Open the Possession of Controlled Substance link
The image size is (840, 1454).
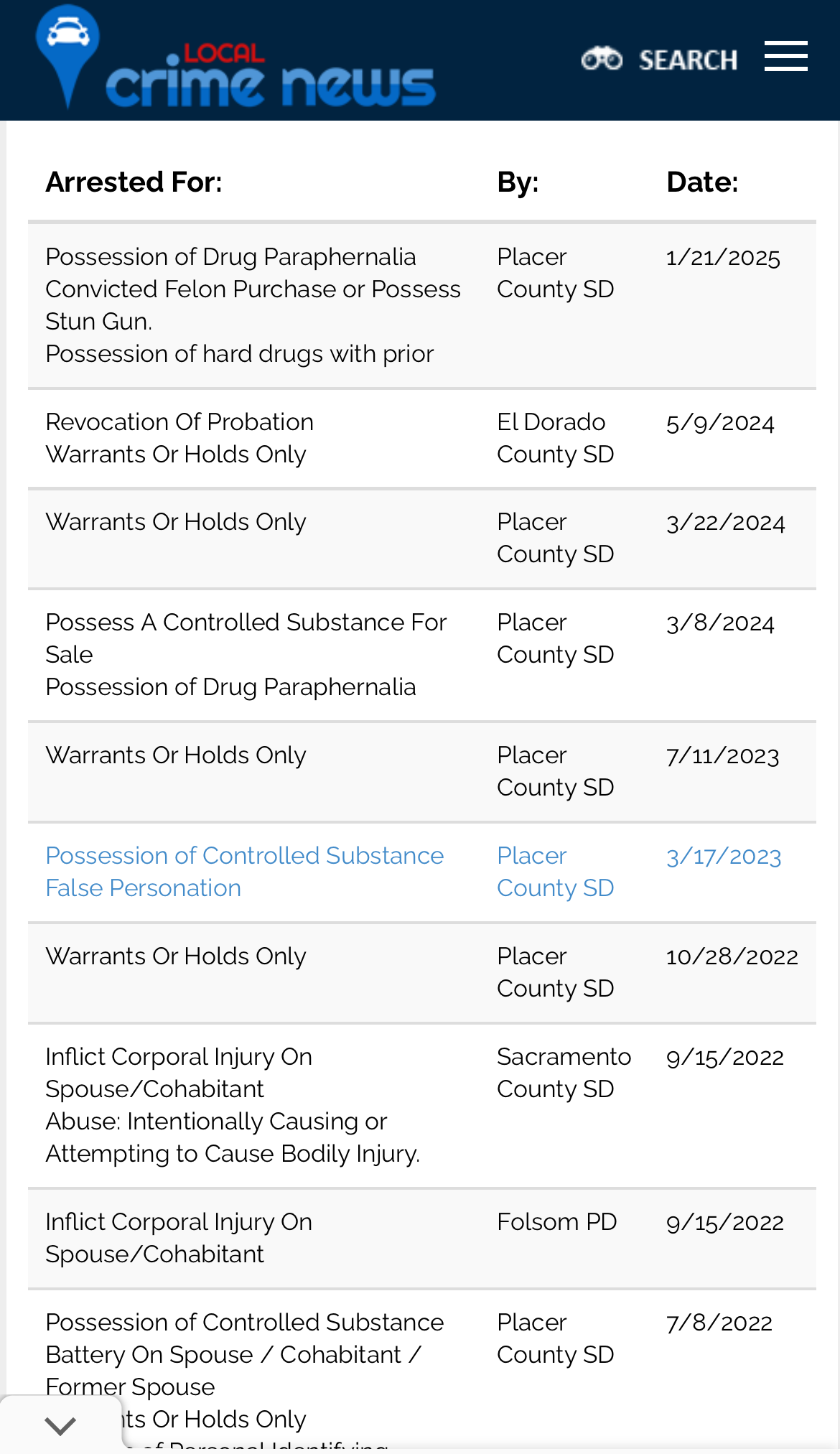click(244, 856)
